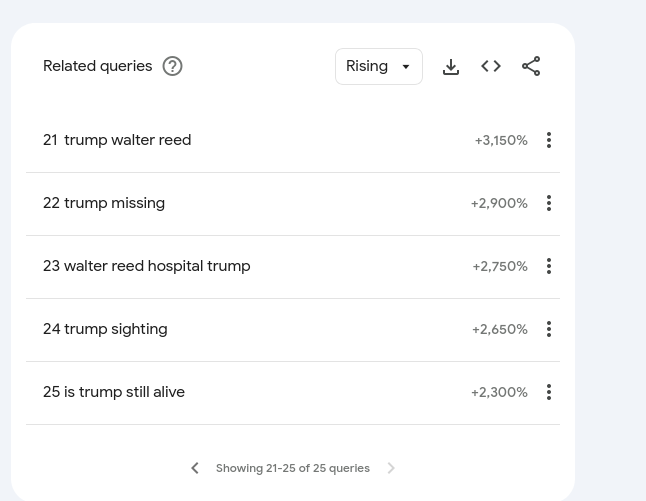646x501 pixels.
Task: Open the Rising sort dropdown
Action: click(x=379, y=66)
